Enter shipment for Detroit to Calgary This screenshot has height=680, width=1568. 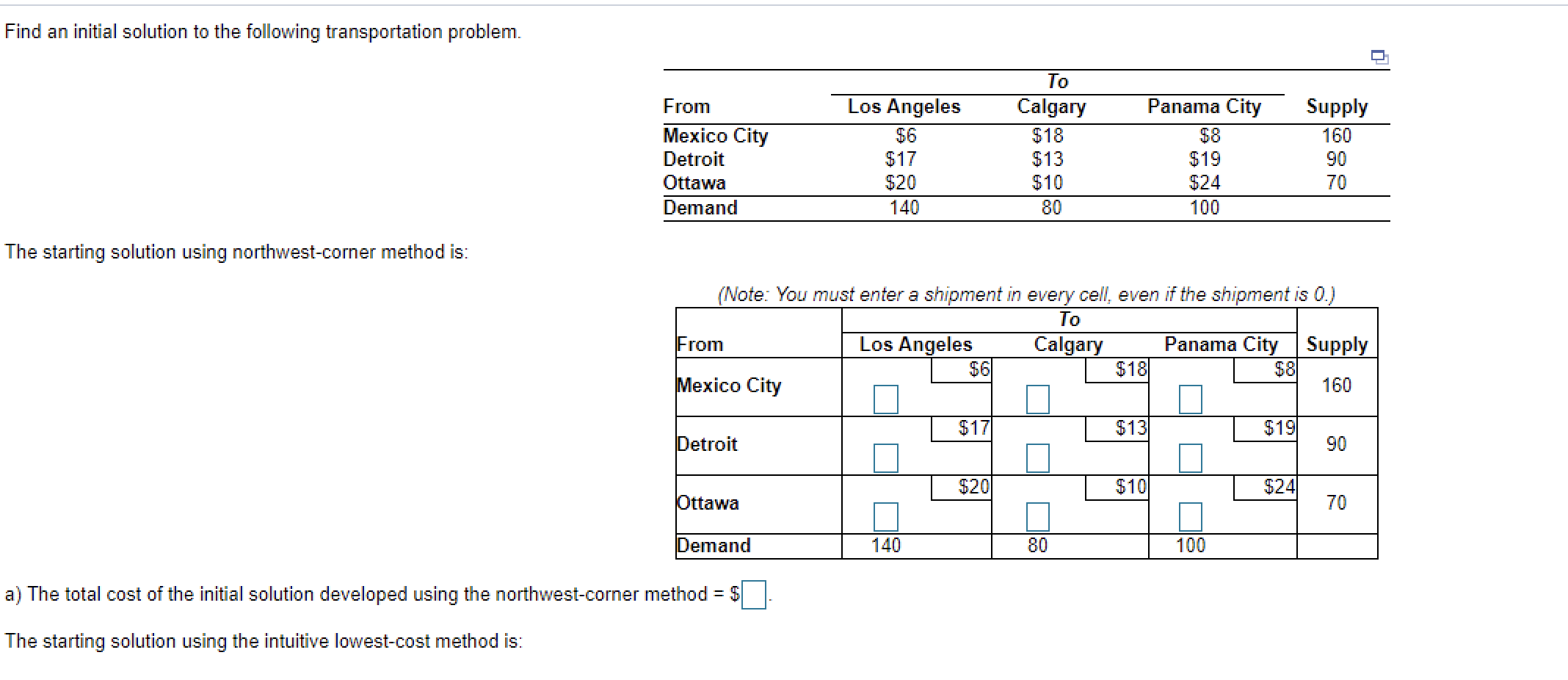click(x=1039, y=458)
